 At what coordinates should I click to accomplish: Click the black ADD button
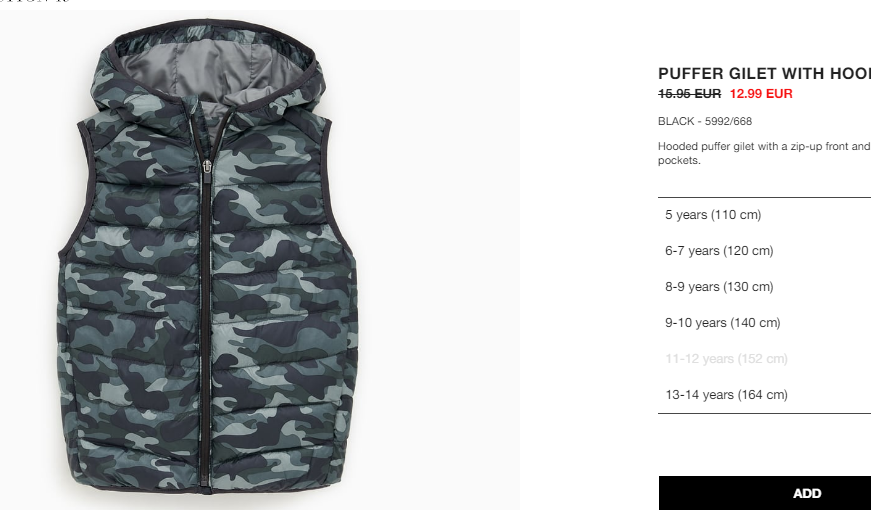(765, 493)
